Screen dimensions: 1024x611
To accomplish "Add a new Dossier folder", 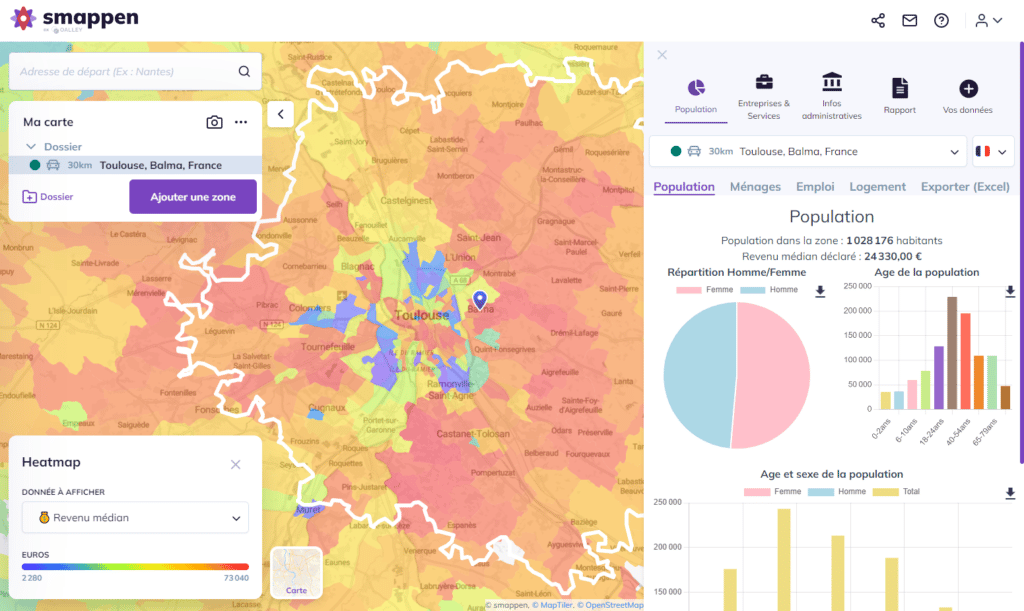I will pos(48,196).
